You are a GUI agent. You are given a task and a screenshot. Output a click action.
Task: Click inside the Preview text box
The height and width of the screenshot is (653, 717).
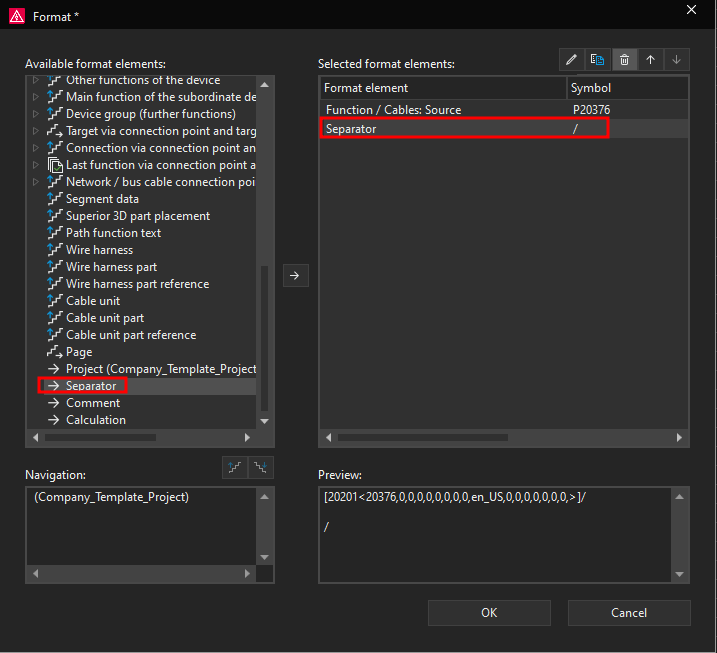[x=495, y=535]
